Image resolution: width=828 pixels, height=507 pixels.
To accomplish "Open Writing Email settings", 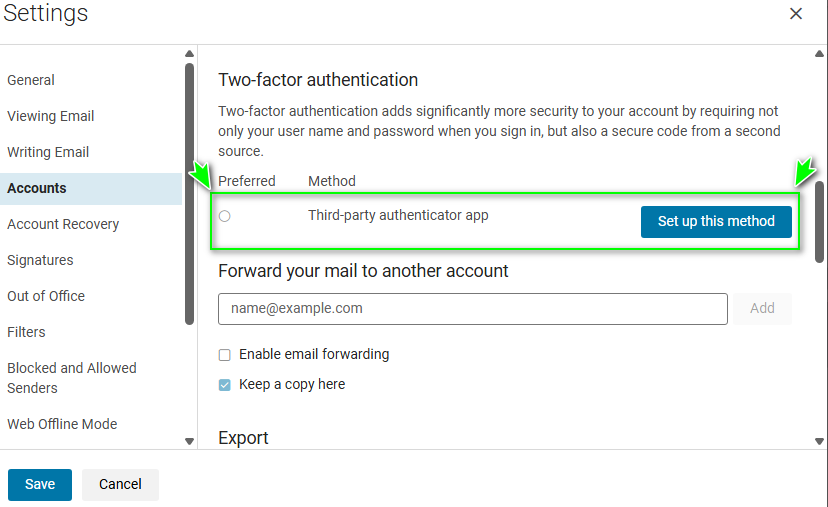I will [48, 152].
